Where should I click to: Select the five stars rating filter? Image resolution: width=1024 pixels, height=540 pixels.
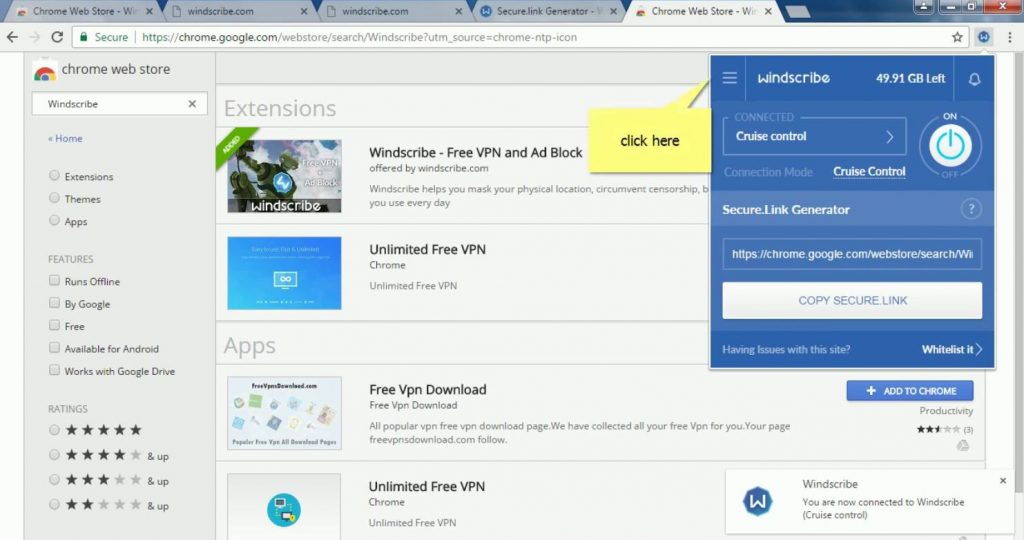pyautogui.click(x=54, y=430)
